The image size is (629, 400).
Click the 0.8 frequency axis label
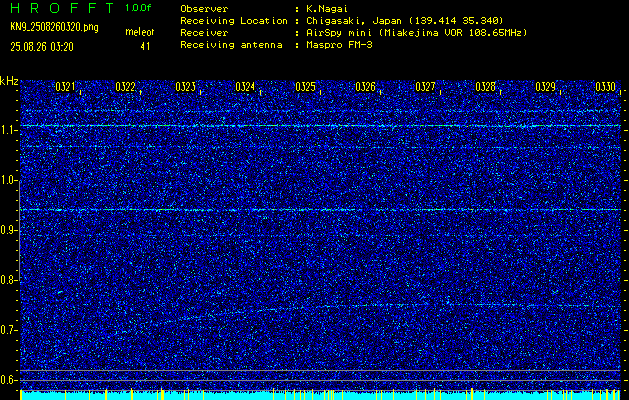pyautogui.click(x=7, y=280)
